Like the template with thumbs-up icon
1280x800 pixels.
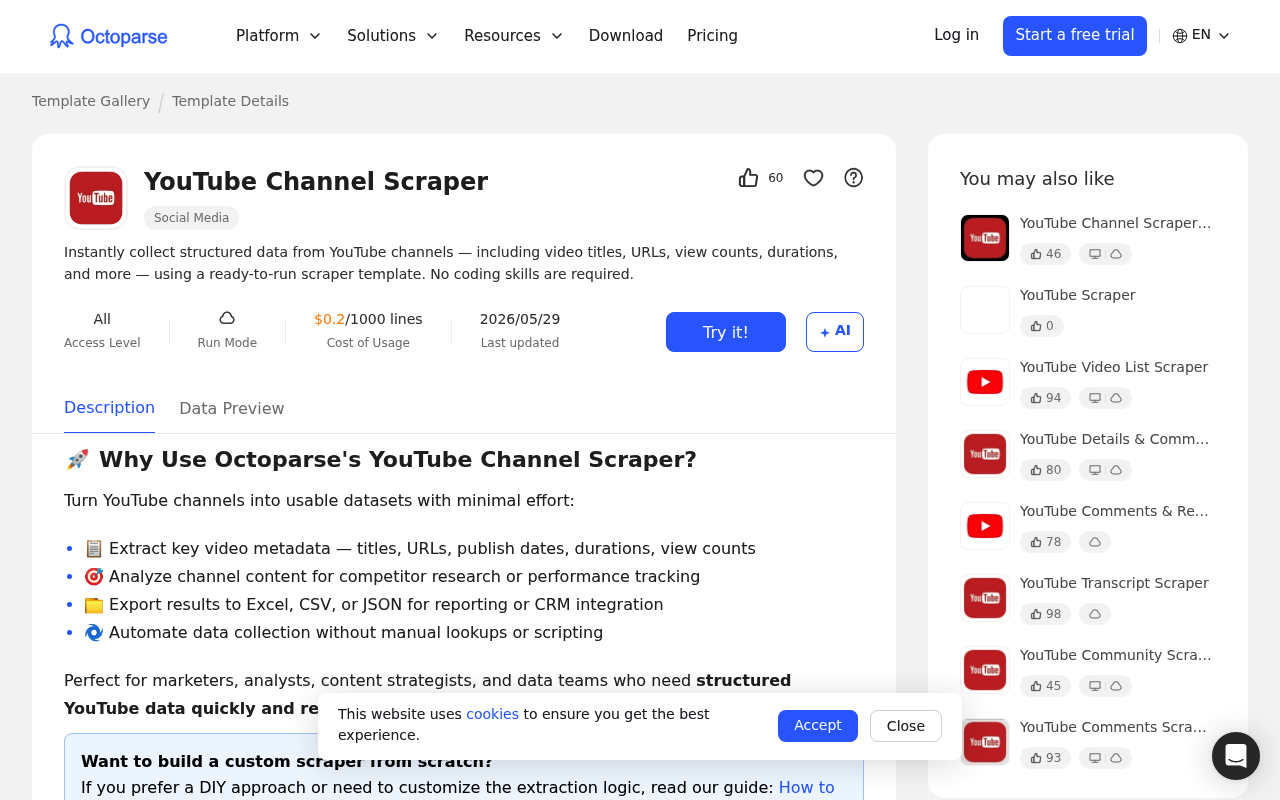click(748, 178)
